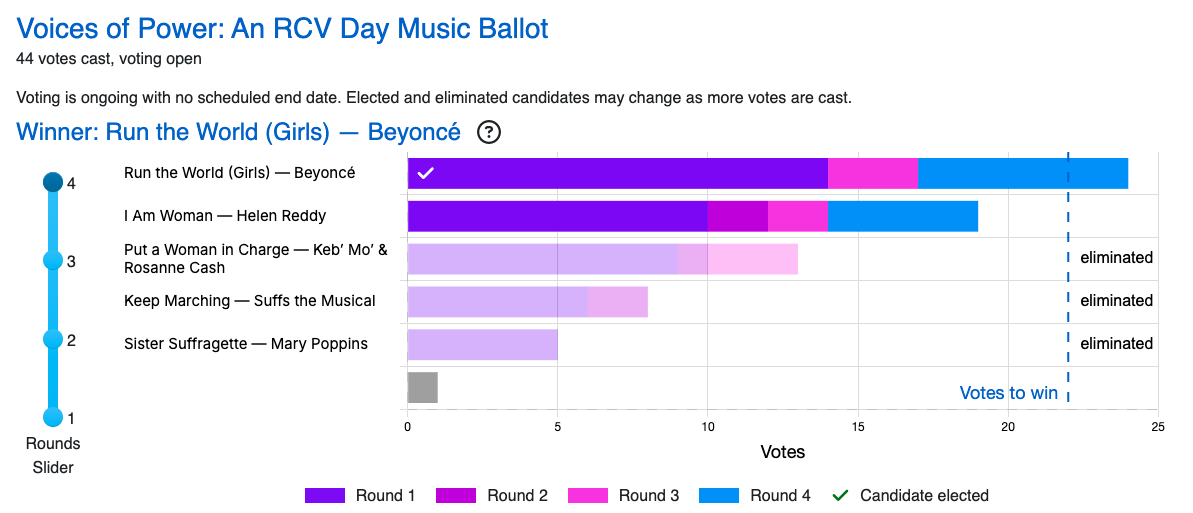The image size is (1193, 513).
Task: Click the Keep Marching candidate label
Action: (x=249, y=301)
